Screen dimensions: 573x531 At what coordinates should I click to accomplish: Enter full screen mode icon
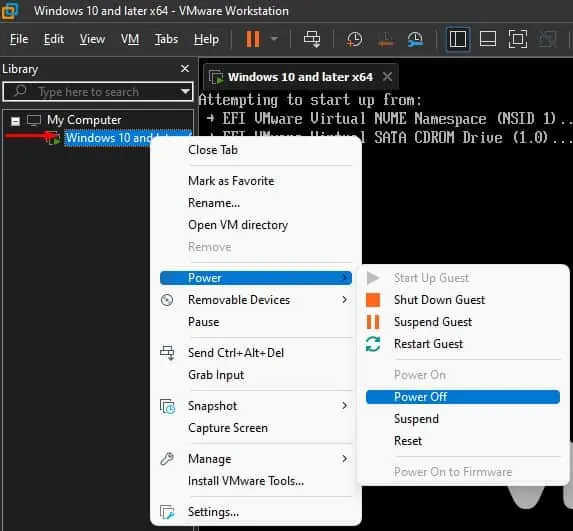tap(517, 39)
